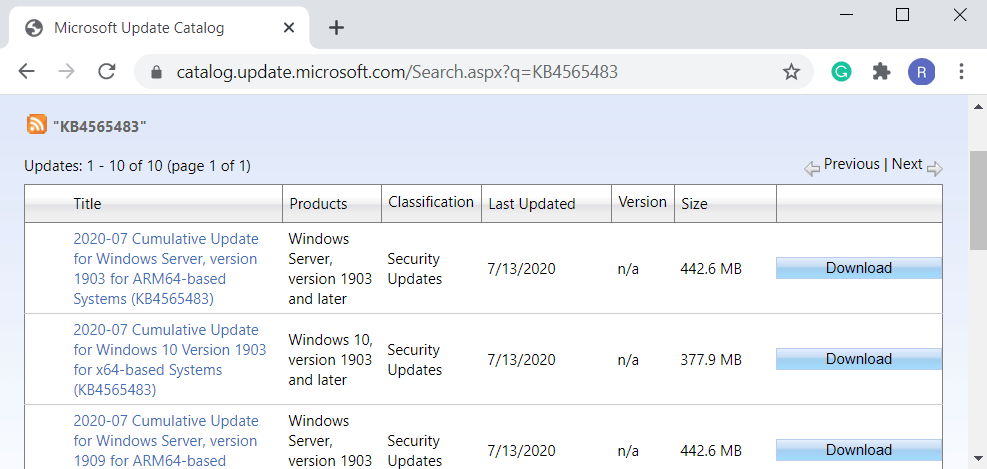Reload the page with refresh icon
This screenshot has height=469, width=987.
coord(107,72)
